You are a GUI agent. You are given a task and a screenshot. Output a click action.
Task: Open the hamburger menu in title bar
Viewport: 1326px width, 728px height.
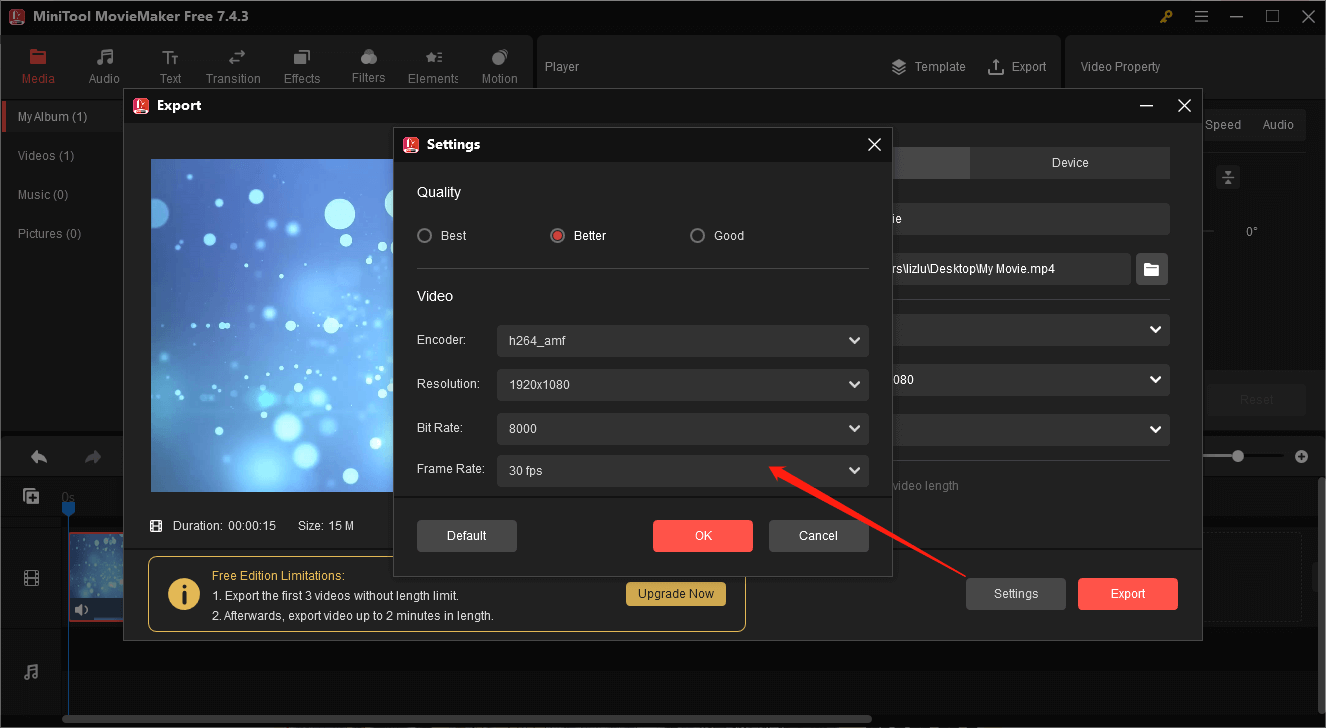[1201, 17]
